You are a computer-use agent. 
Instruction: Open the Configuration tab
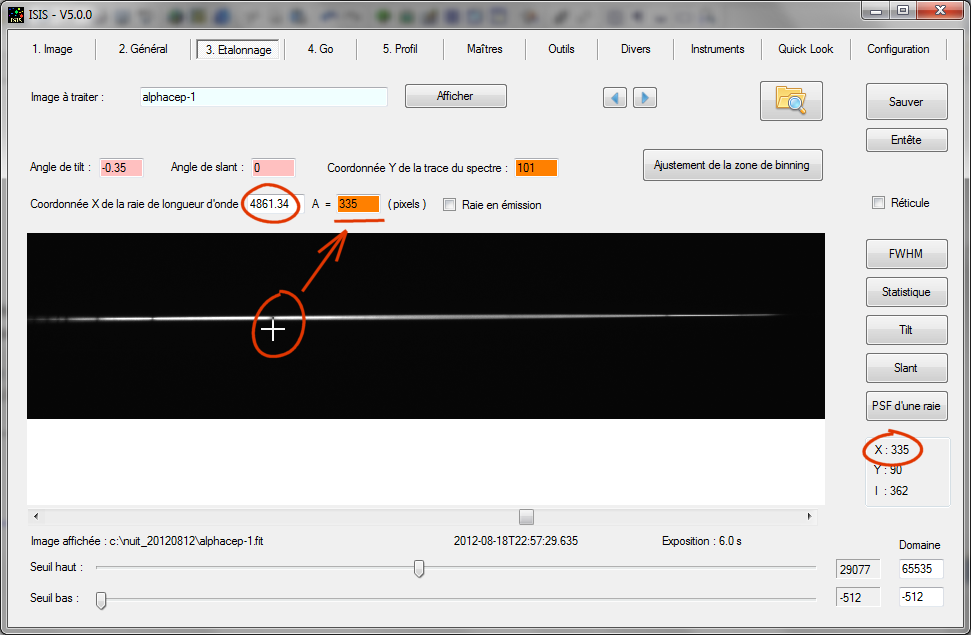pos(898,49)
